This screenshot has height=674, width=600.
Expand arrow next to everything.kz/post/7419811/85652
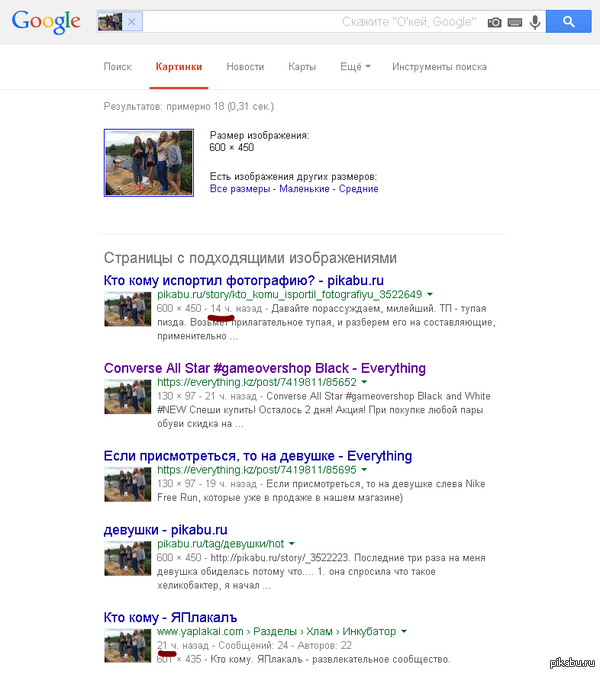tap(365, 383)
